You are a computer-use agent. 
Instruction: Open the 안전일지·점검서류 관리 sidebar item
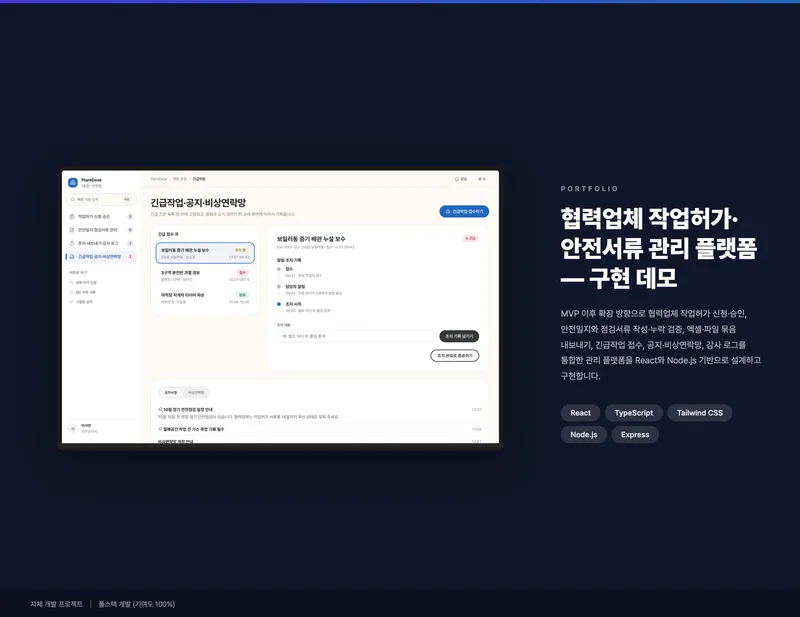point(101,230)
